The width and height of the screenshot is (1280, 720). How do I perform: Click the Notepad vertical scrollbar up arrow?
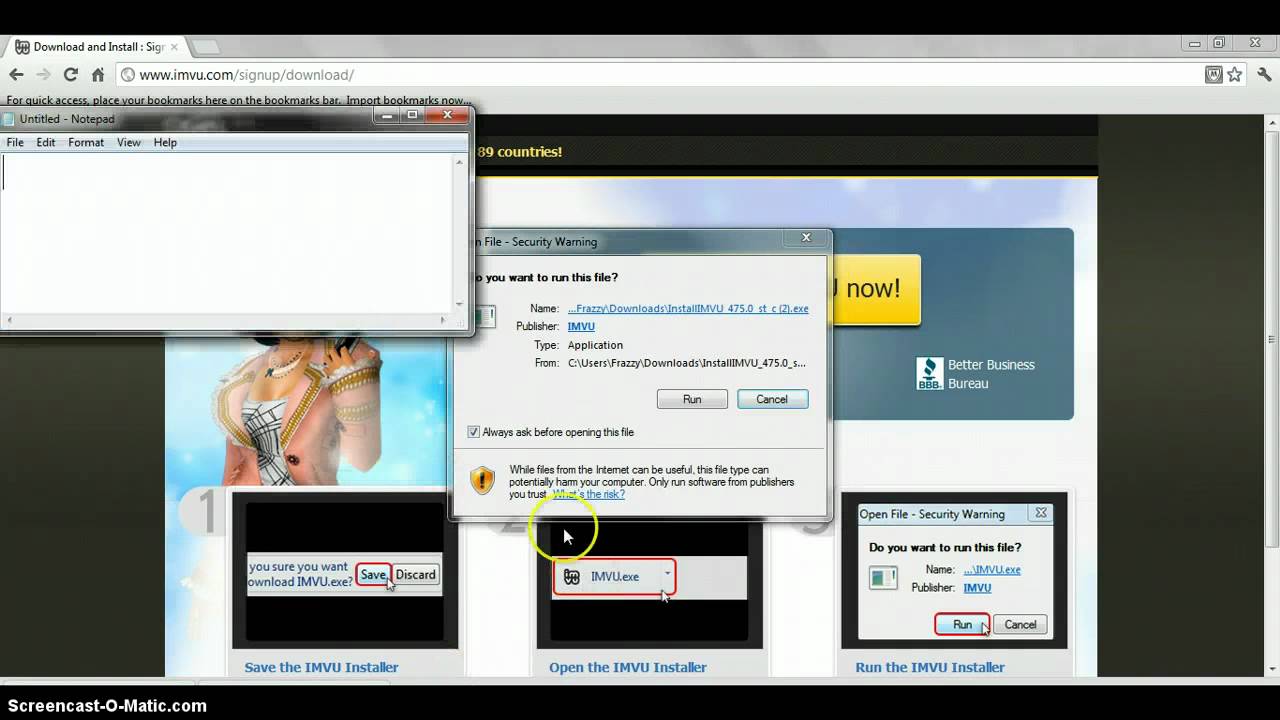[460, 161]
